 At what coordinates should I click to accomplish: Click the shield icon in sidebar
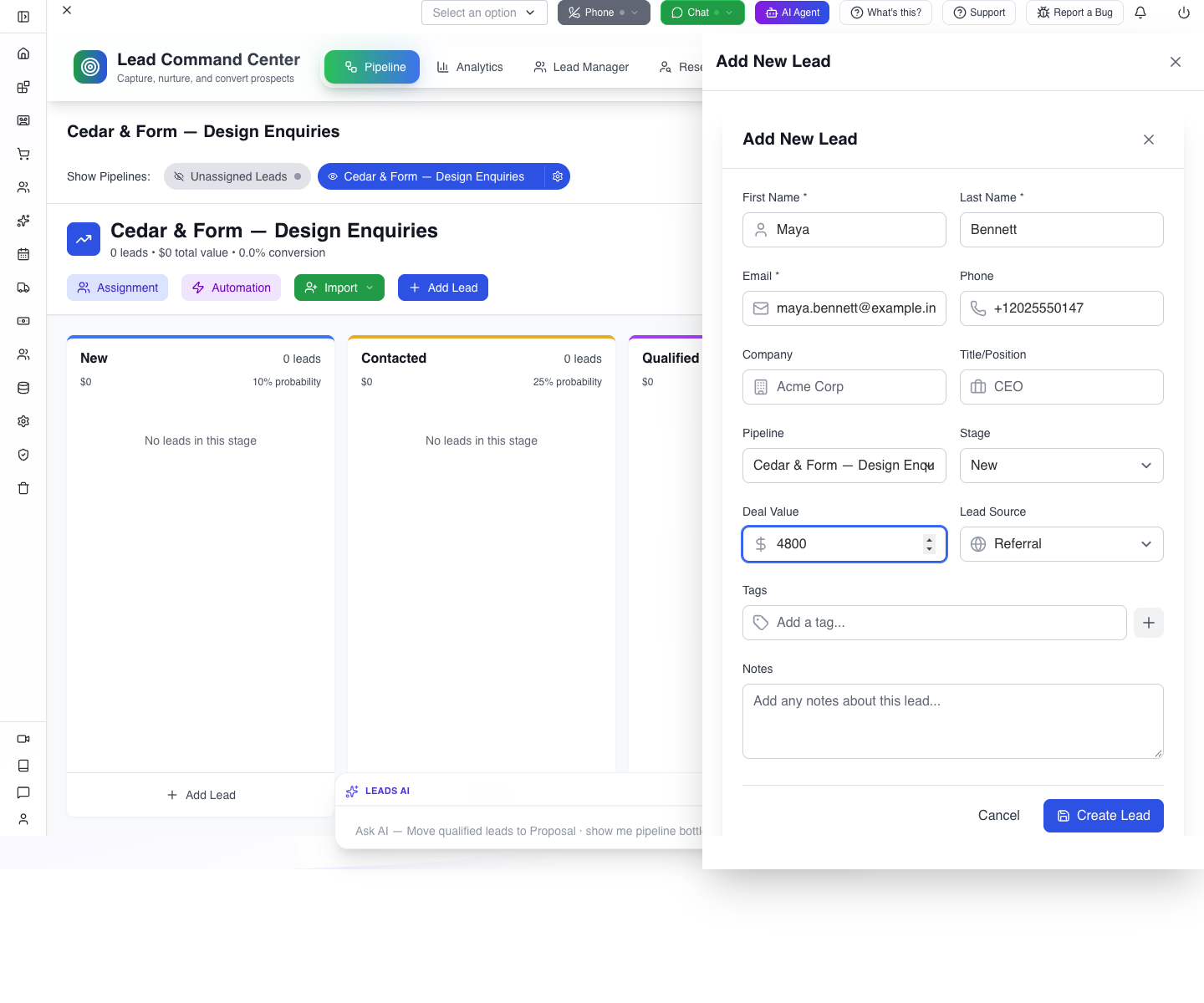click(x=23, y=455)
